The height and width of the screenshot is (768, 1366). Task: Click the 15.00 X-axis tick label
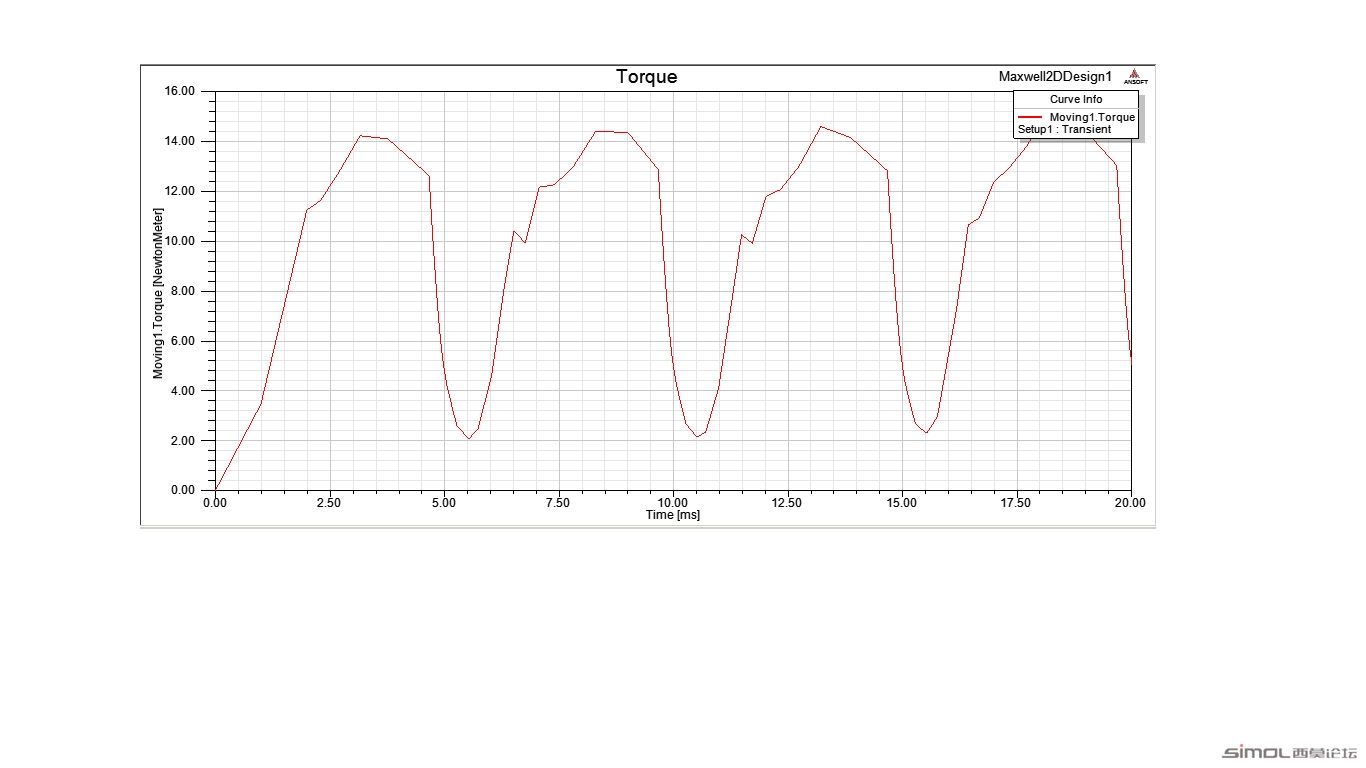[x=902, y=502]
